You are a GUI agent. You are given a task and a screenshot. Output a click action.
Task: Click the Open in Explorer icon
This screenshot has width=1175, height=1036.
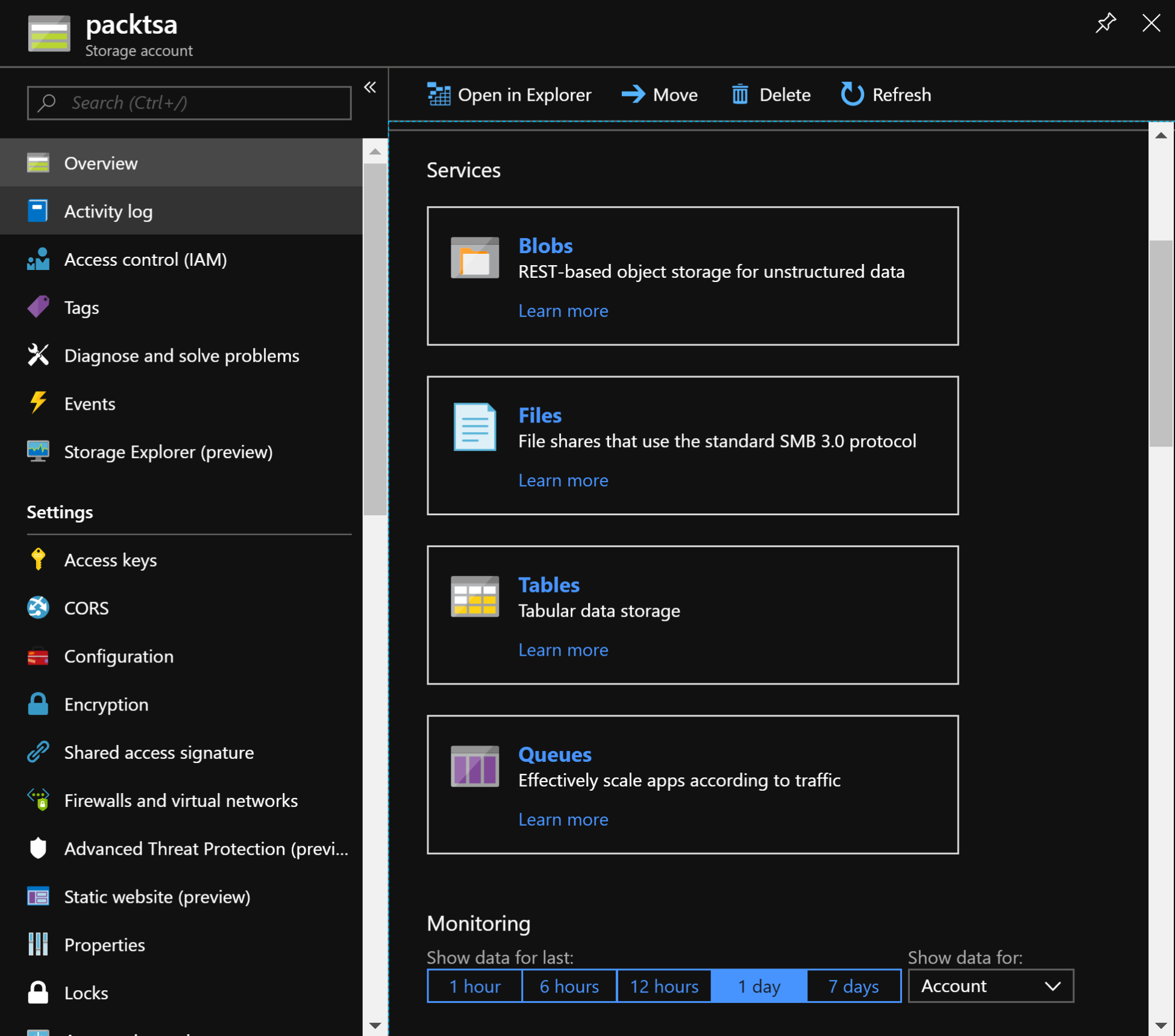click(x=439, y=95)
